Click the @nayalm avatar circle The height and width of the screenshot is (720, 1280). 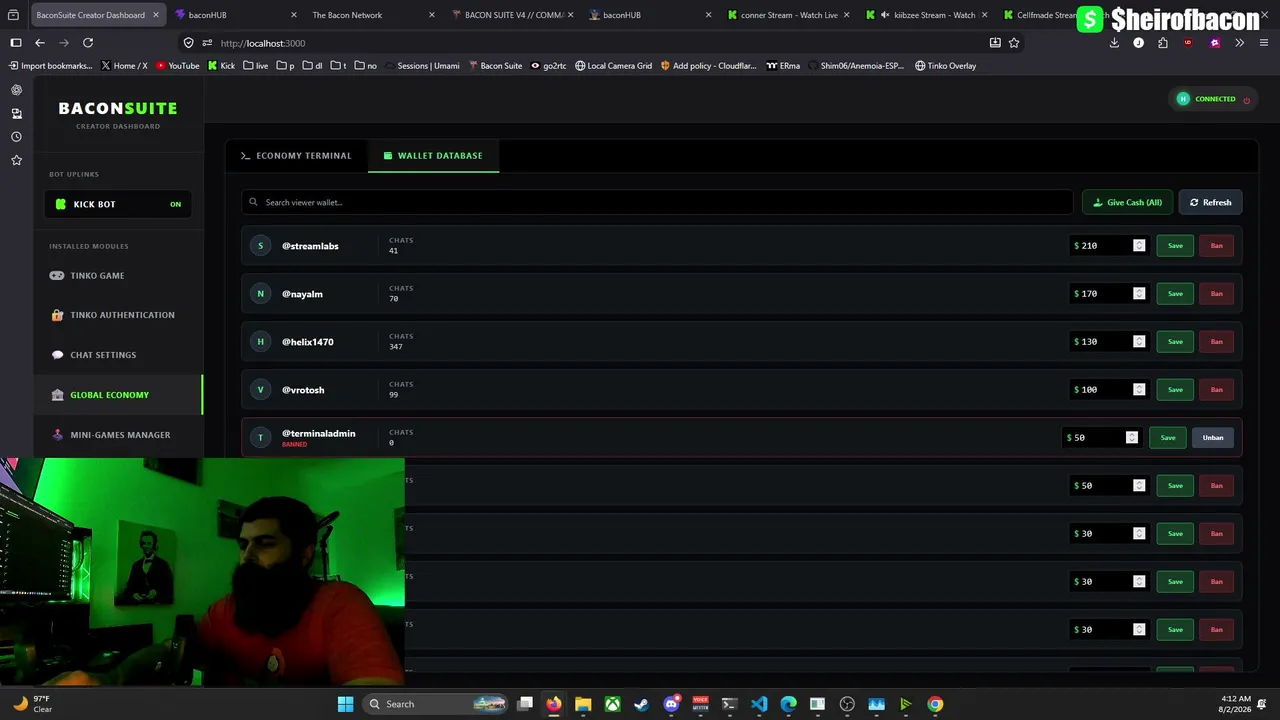tap(260, 294)
